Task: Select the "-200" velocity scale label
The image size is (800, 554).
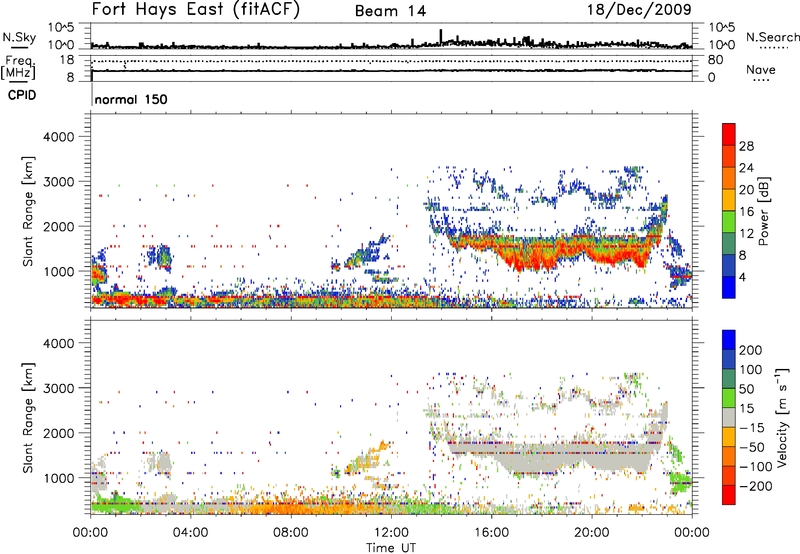Action: click(x=755, y=486)
